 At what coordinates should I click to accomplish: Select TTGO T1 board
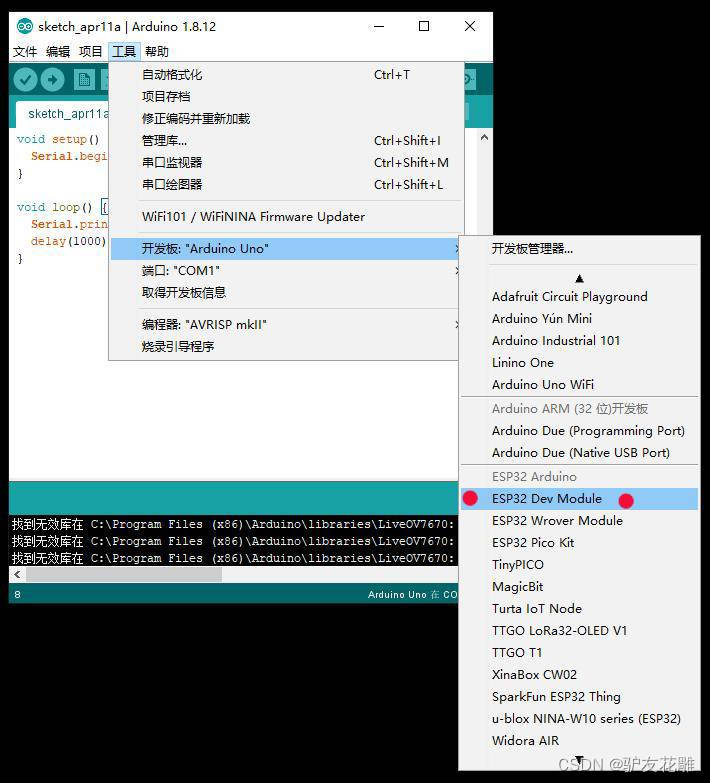point(579,652)
